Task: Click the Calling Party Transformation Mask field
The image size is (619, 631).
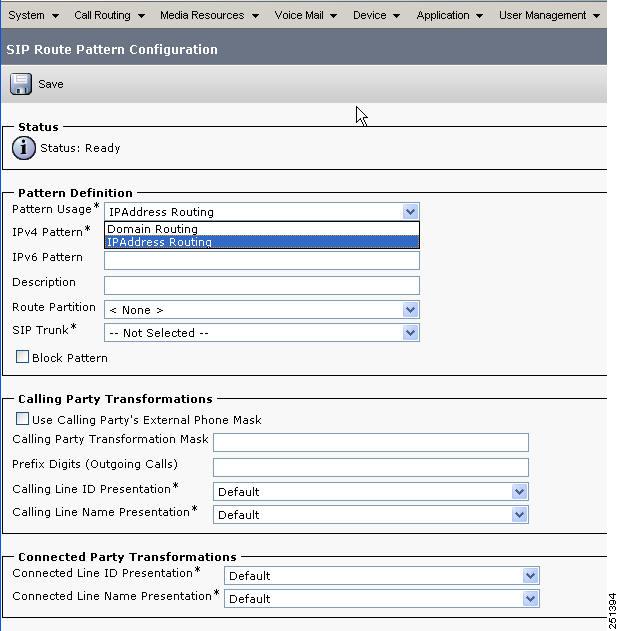Action: click(x=371, y=442)
